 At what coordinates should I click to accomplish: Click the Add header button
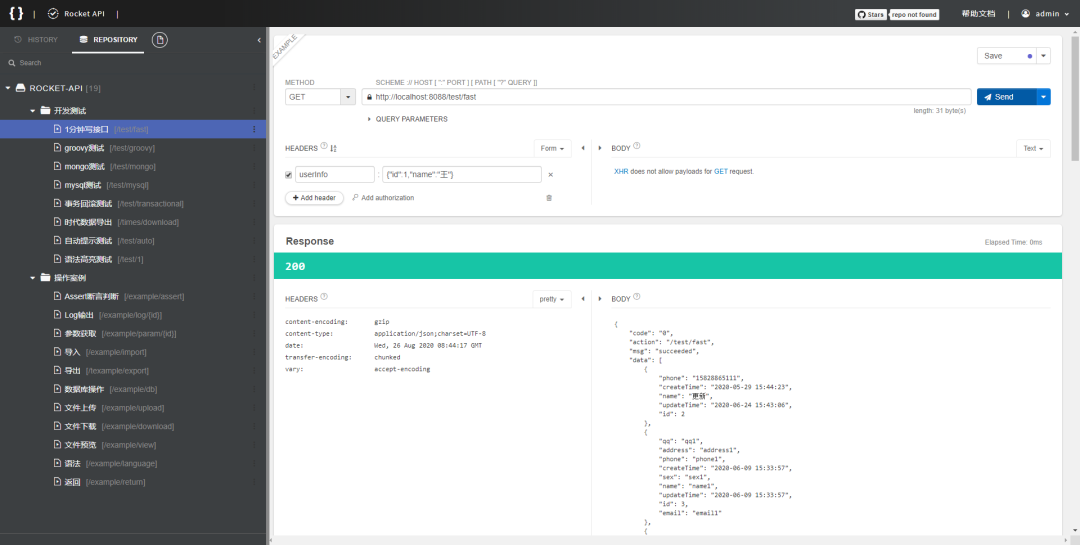coord(314,198)
